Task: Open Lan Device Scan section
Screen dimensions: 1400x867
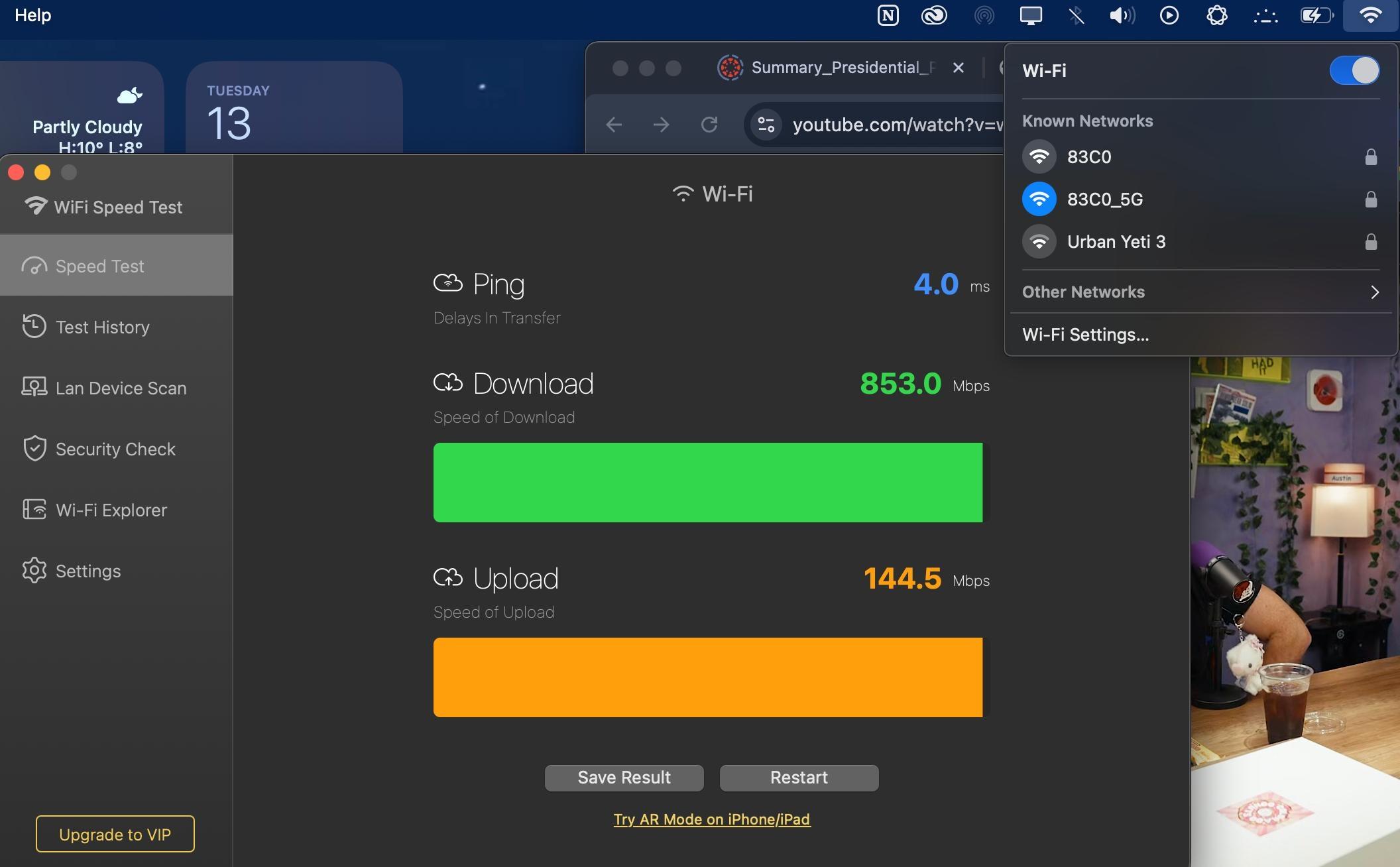Action: pos(120,388)
